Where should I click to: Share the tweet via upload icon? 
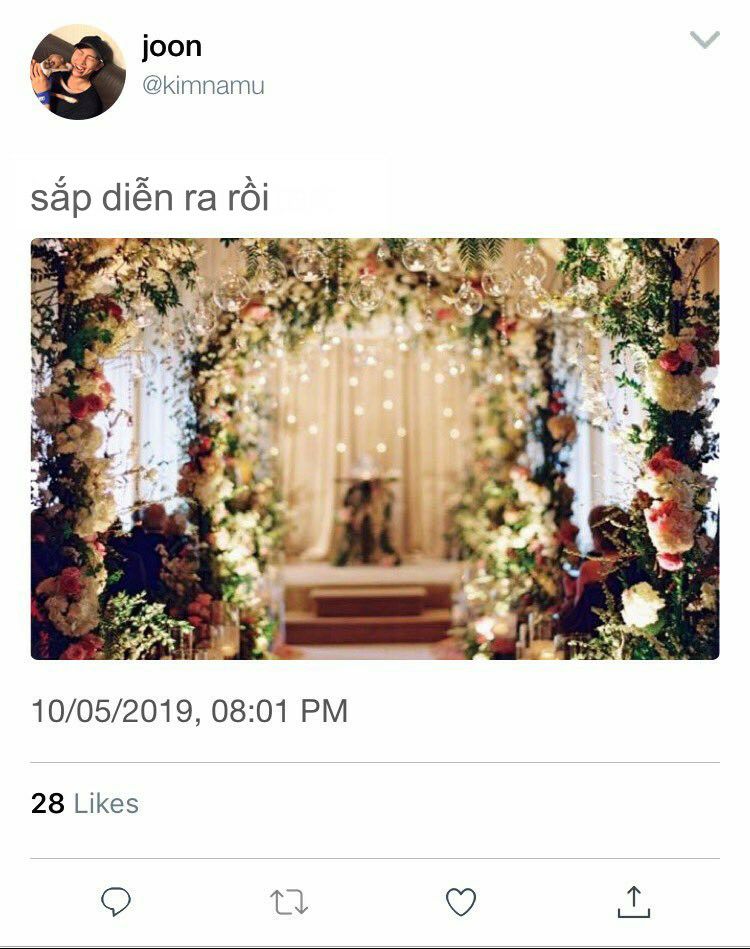click(634, 902)
